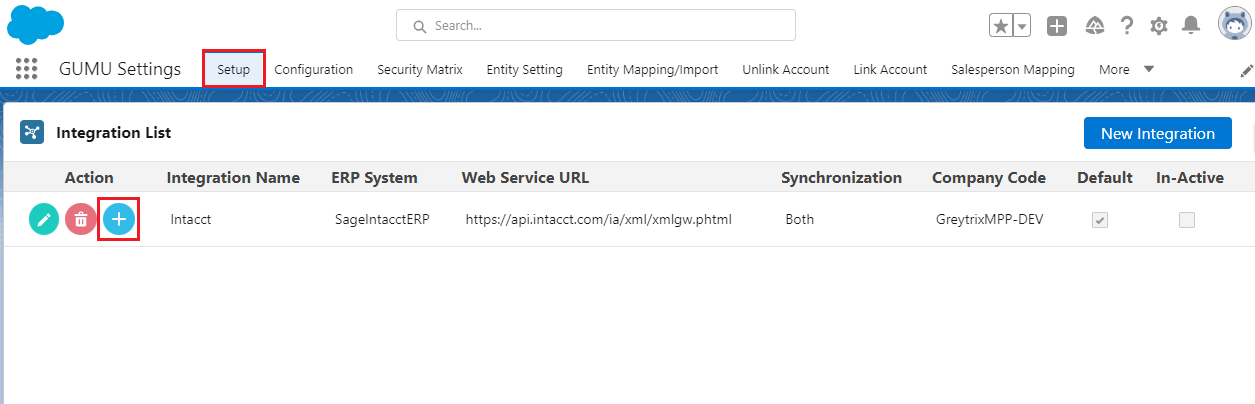
Task: Click the Action column header
Action: pyautogui.click(x=89, y=178)
